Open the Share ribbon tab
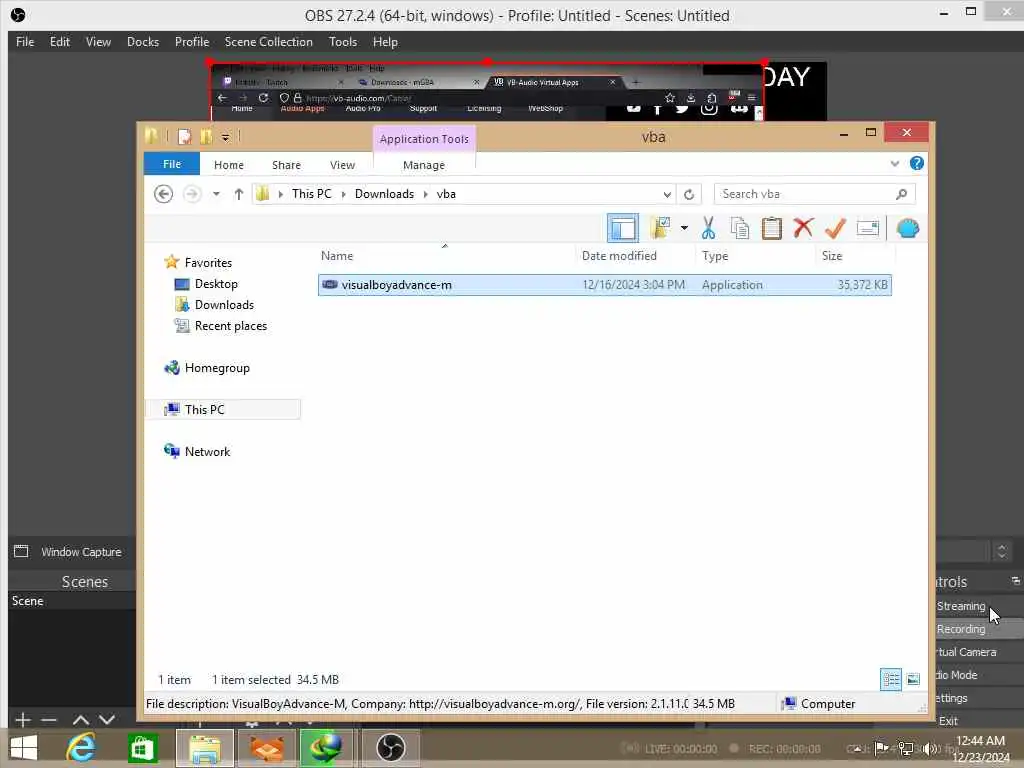1024x768 pixels. (286, 165)
